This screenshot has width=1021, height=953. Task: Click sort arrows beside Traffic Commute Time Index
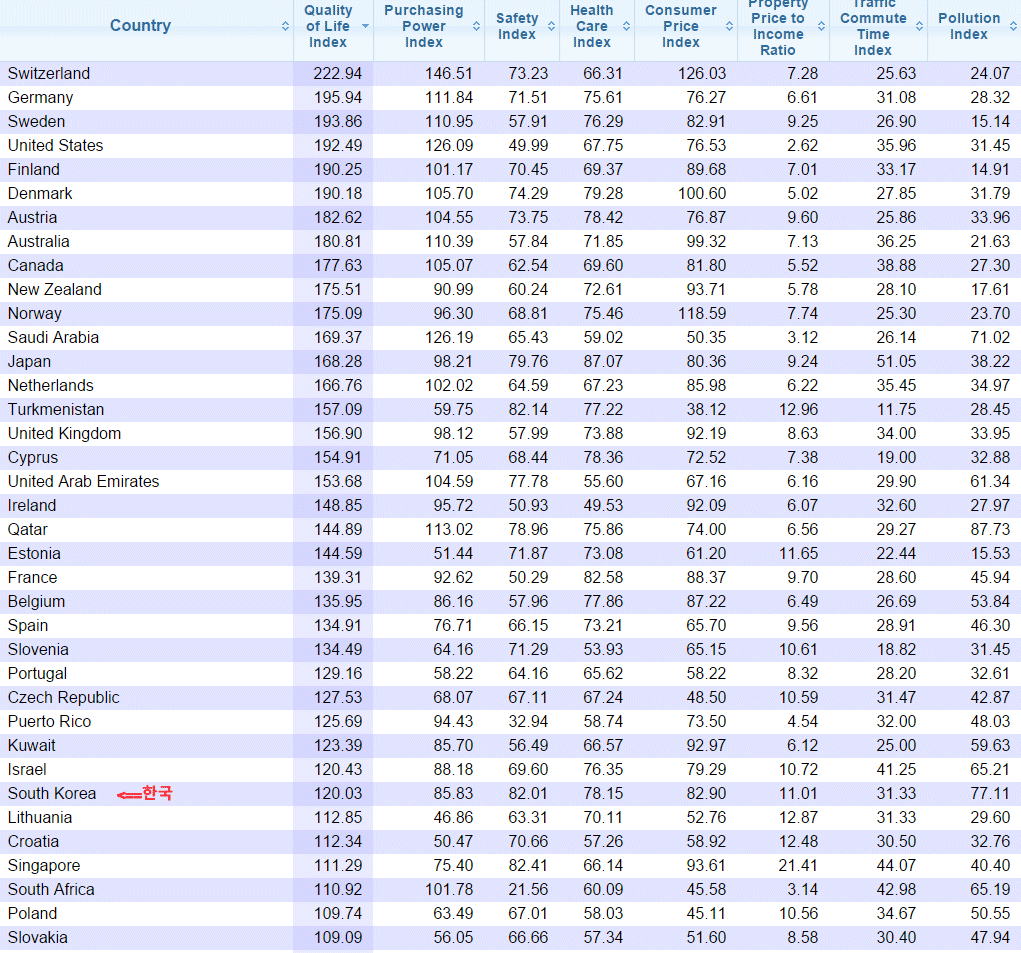(919, 26)
